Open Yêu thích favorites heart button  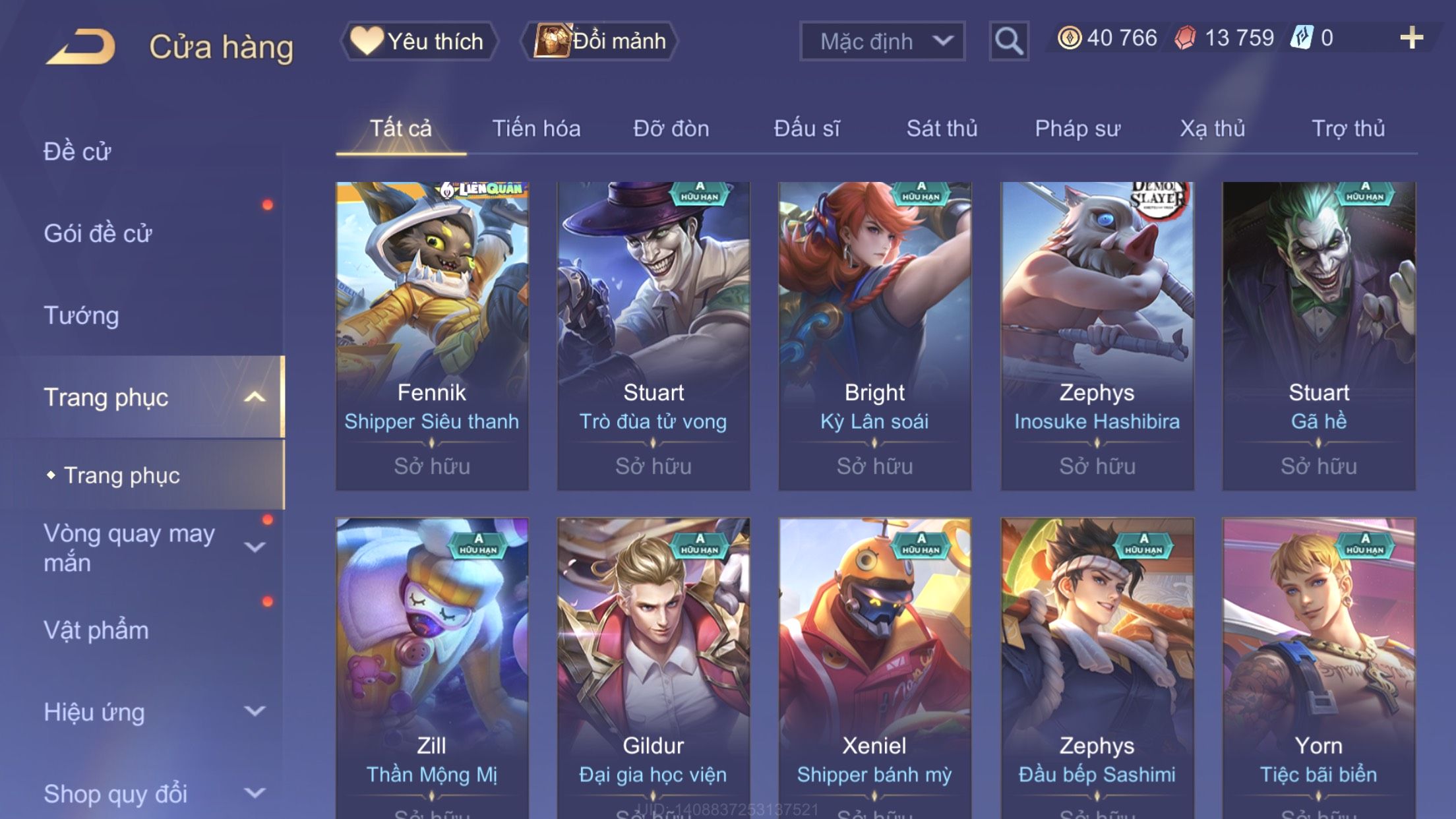tap(419, 41)
